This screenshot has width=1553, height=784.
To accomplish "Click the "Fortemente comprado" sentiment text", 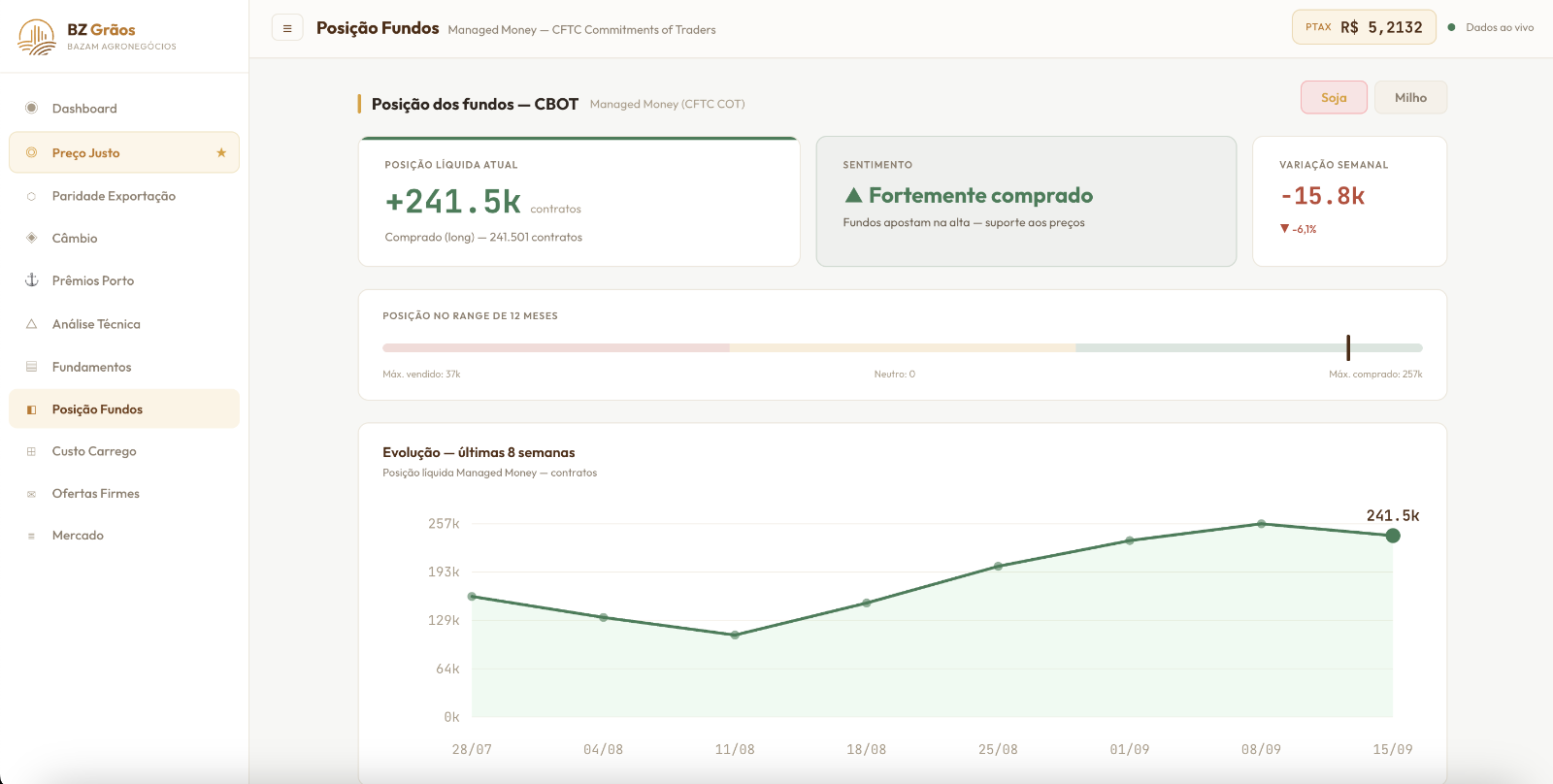I will (x=980, y=195).
